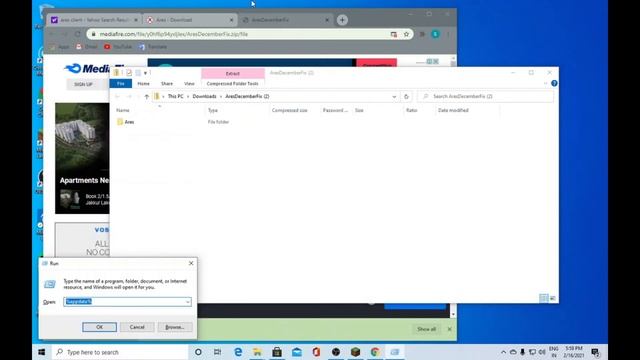Screen dimensions: 640x360
Task: Click Downloads in the breadcrumb path
Action: (x=204, y=96)
